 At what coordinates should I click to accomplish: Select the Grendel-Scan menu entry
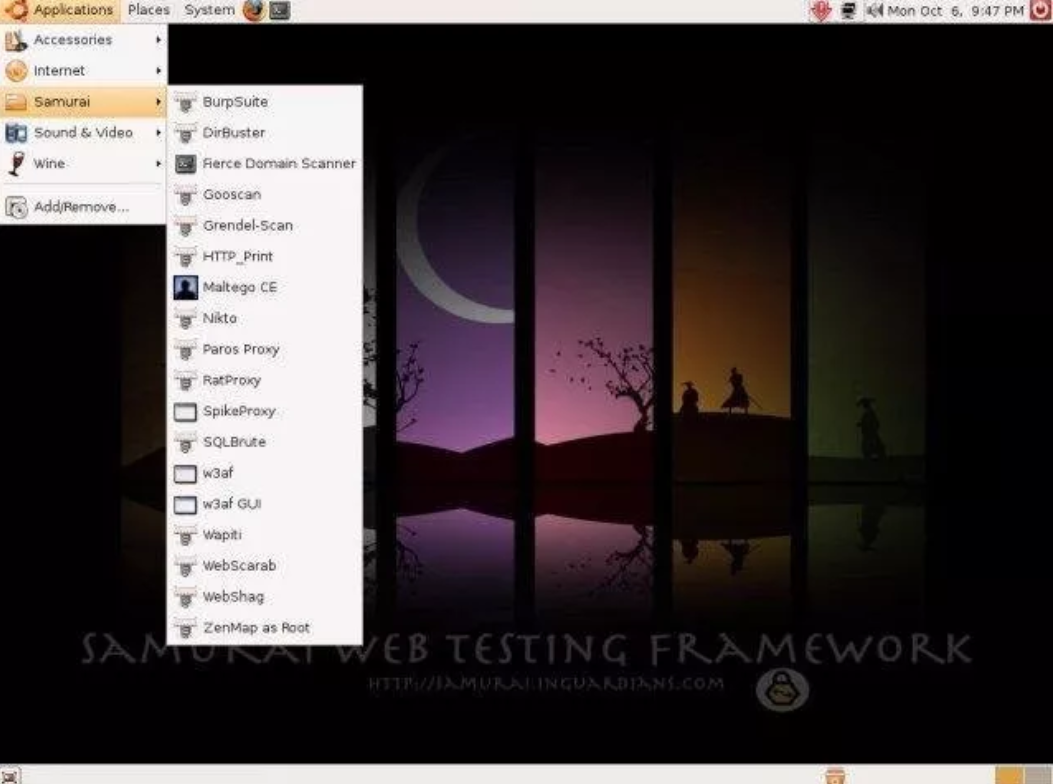pyautogui.click(x=265, y=226)
